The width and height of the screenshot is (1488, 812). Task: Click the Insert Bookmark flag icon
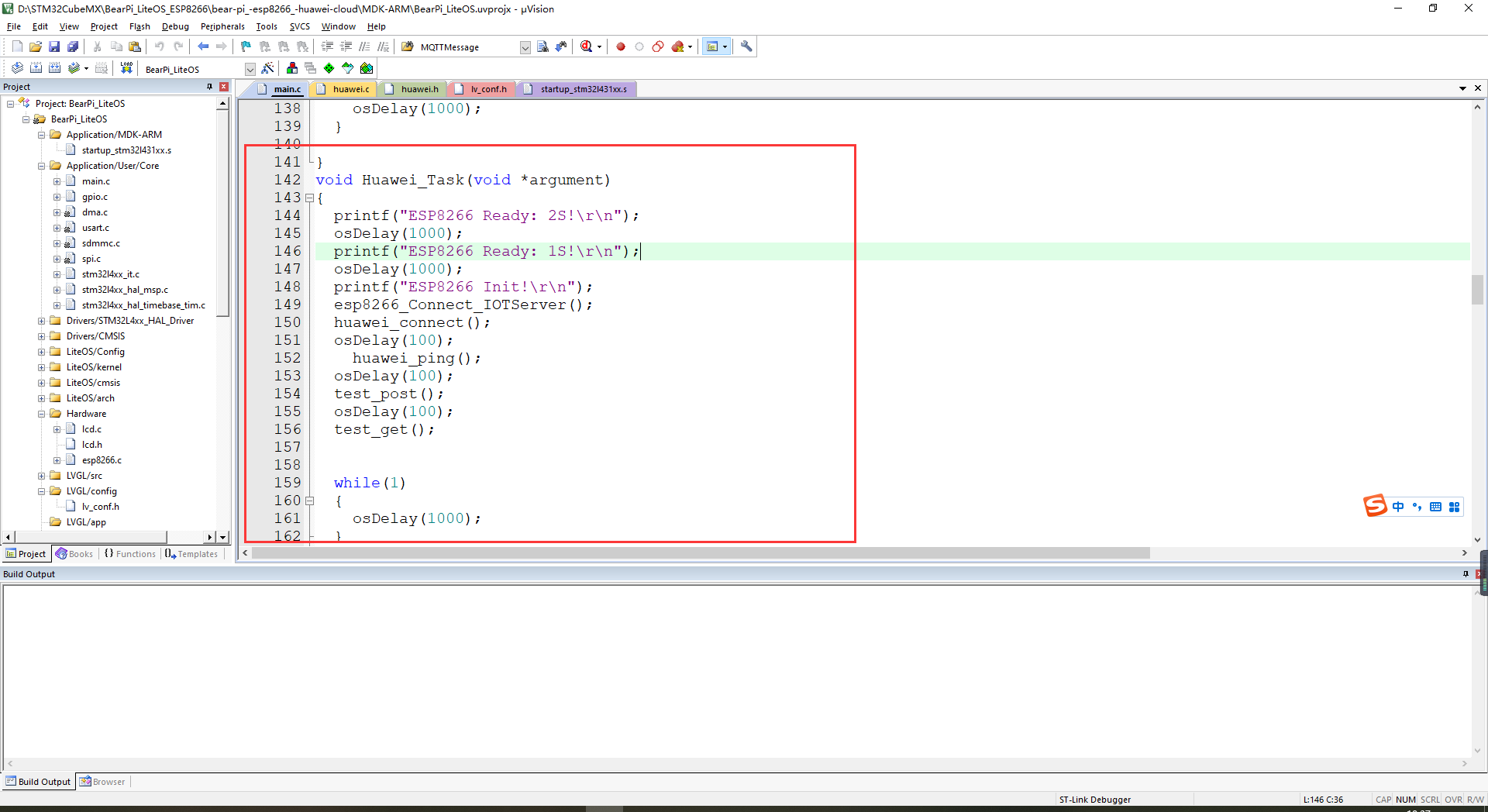coord(246,46)
